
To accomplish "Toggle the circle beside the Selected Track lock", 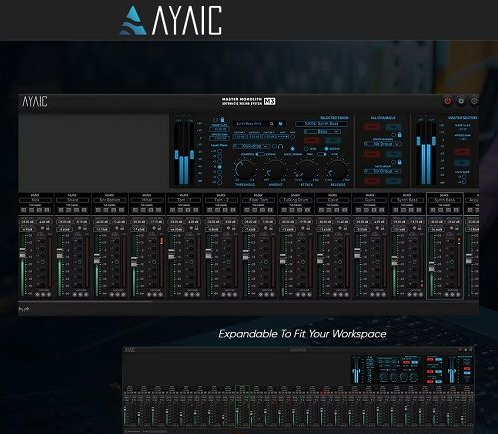I will [x=215, y=120].
